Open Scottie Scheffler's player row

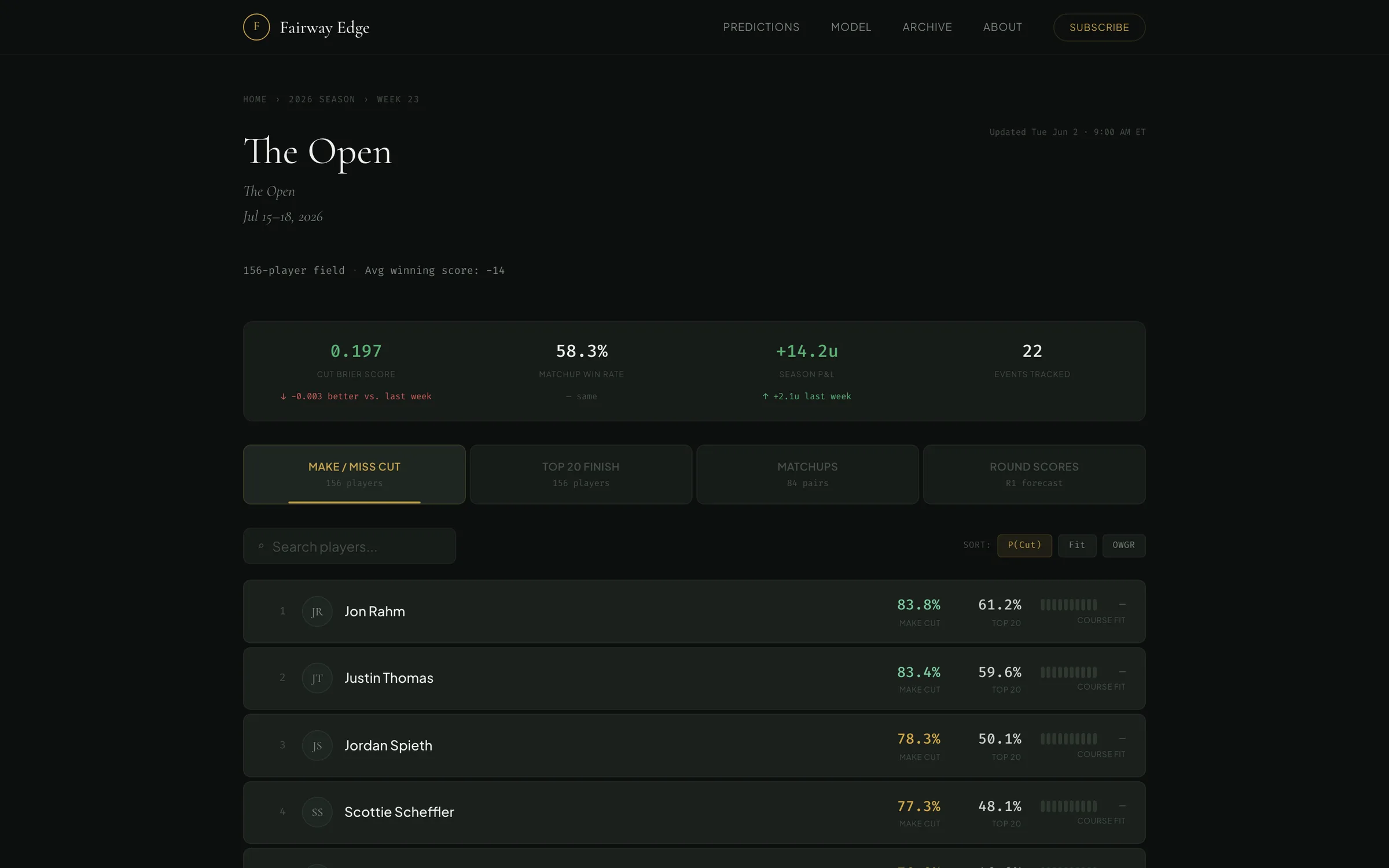pos(694,812)
